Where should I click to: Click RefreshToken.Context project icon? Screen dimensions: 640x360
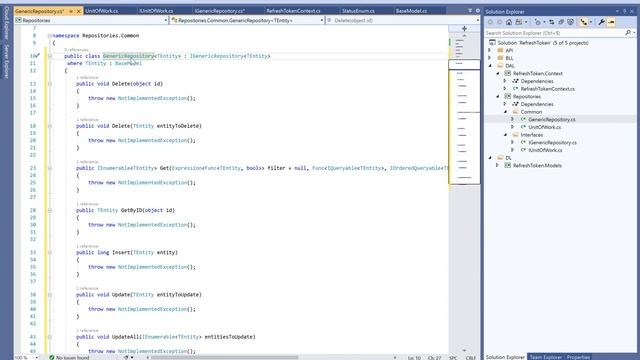(507, 73)
